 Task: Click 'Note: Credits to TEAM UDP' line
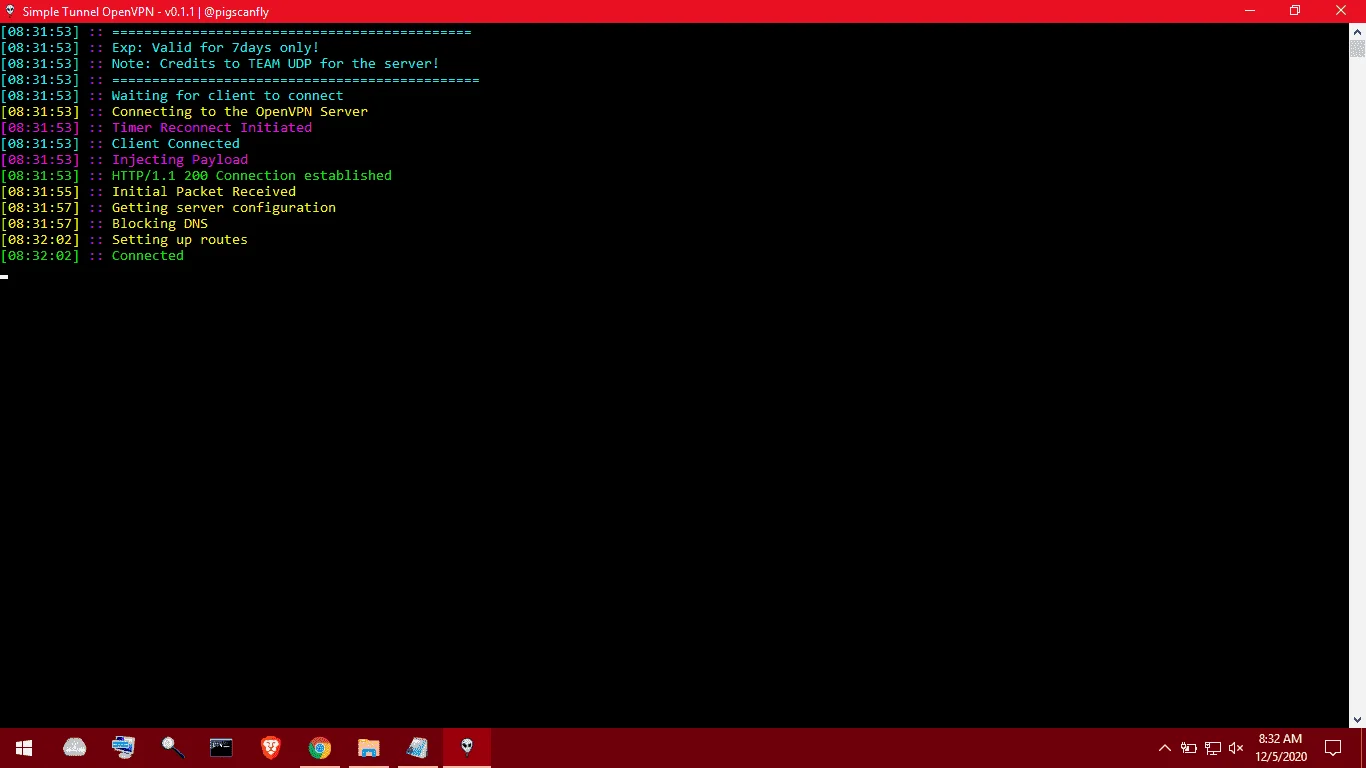[275, 64]
